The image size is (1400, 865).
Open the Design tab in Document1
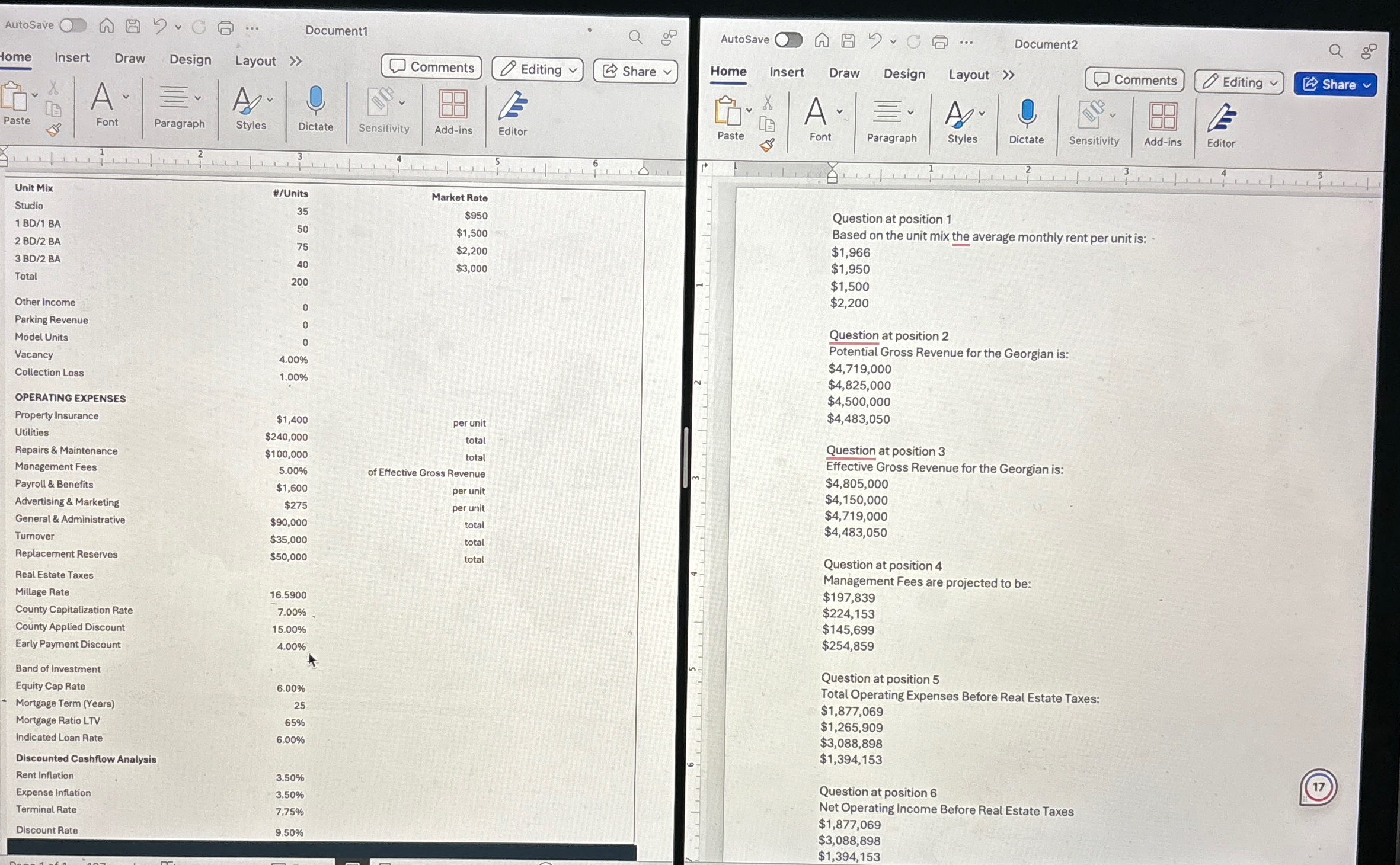190,59
